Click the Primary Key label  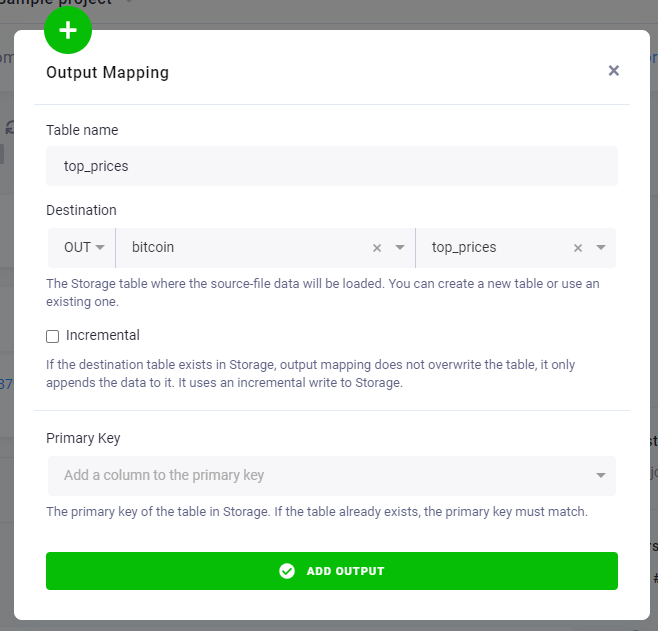click(83, 438)
